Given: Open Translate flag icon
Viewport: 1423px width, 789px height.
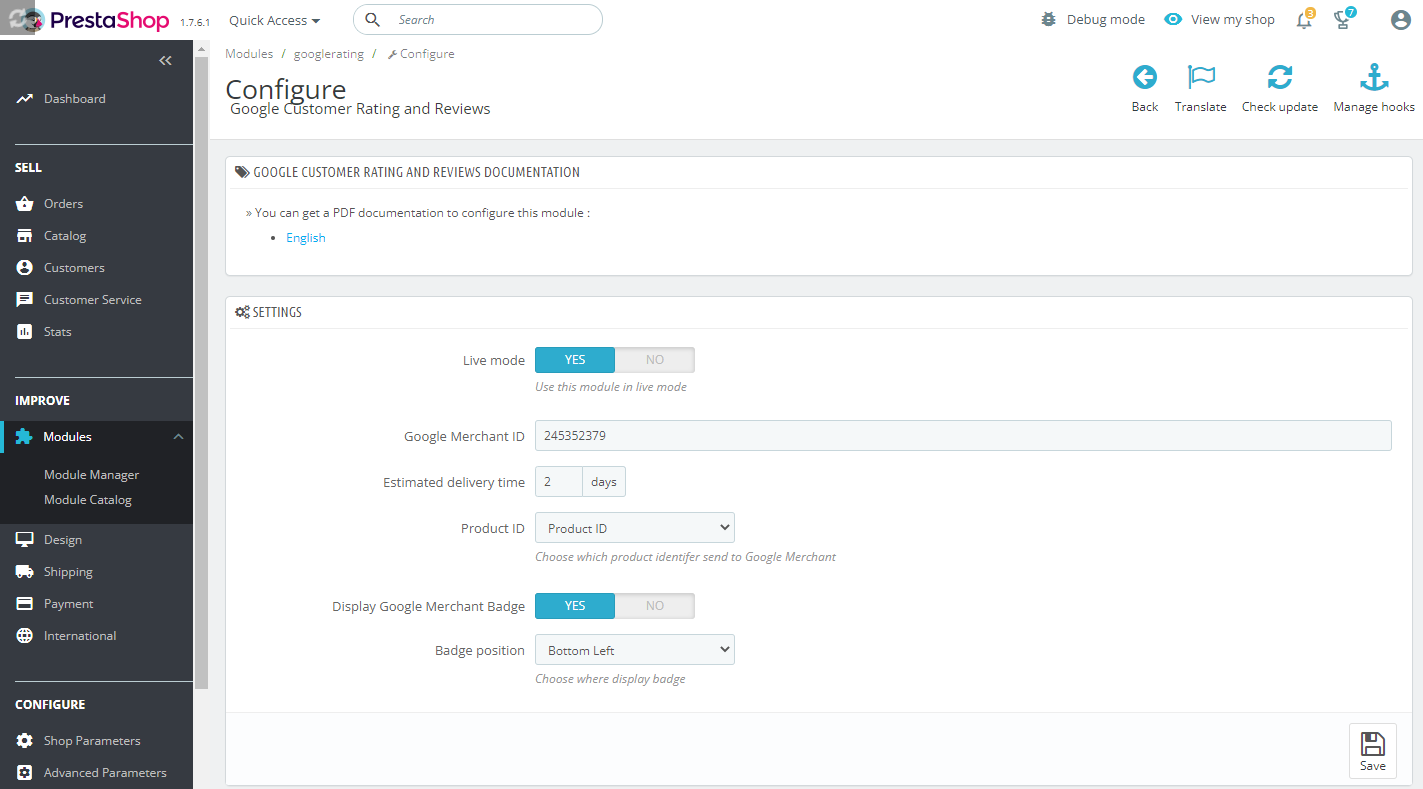Looking at the screenshot, I should point(1200,77).
